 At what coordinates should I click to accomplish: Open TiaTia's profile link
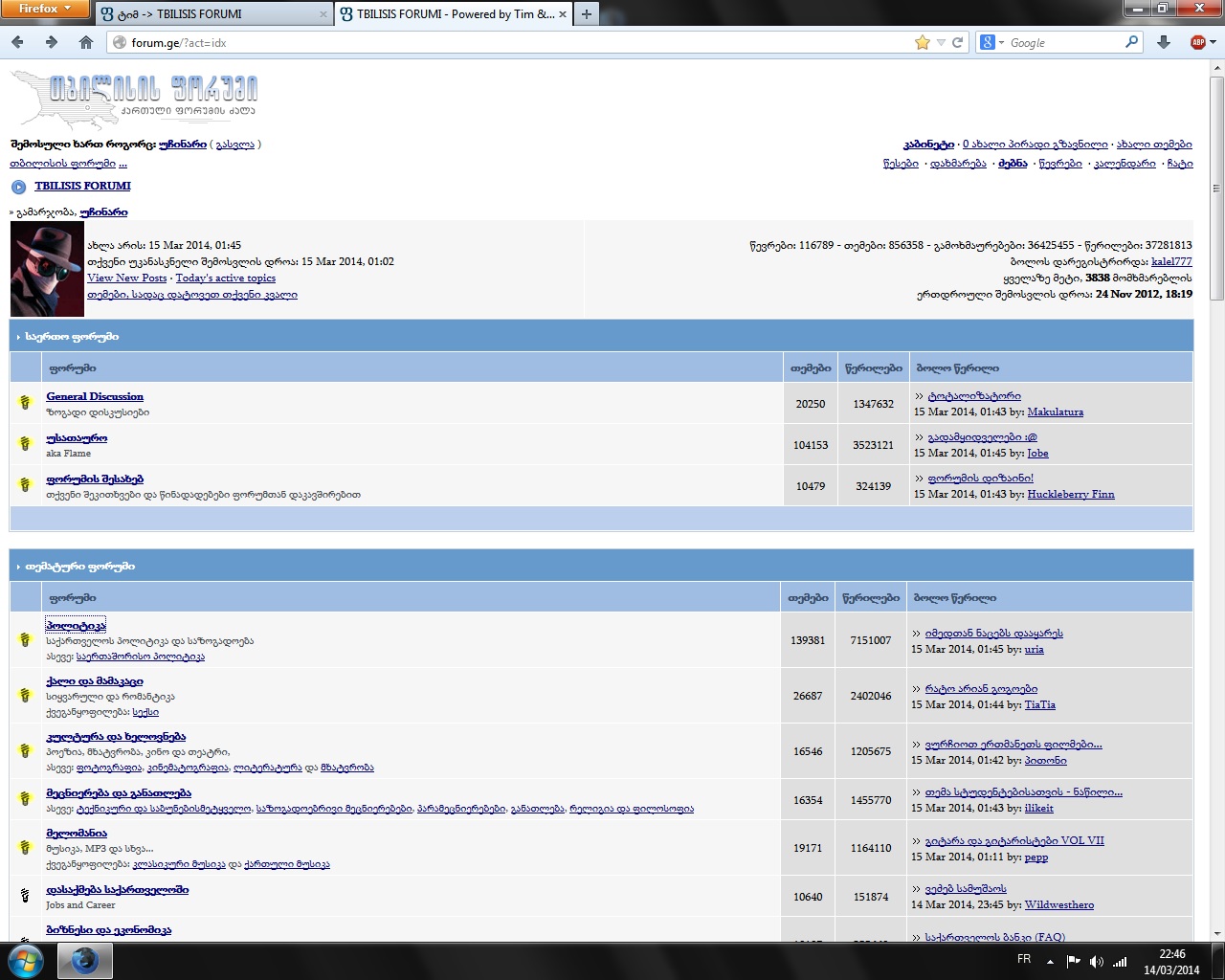coord(1040,704)
